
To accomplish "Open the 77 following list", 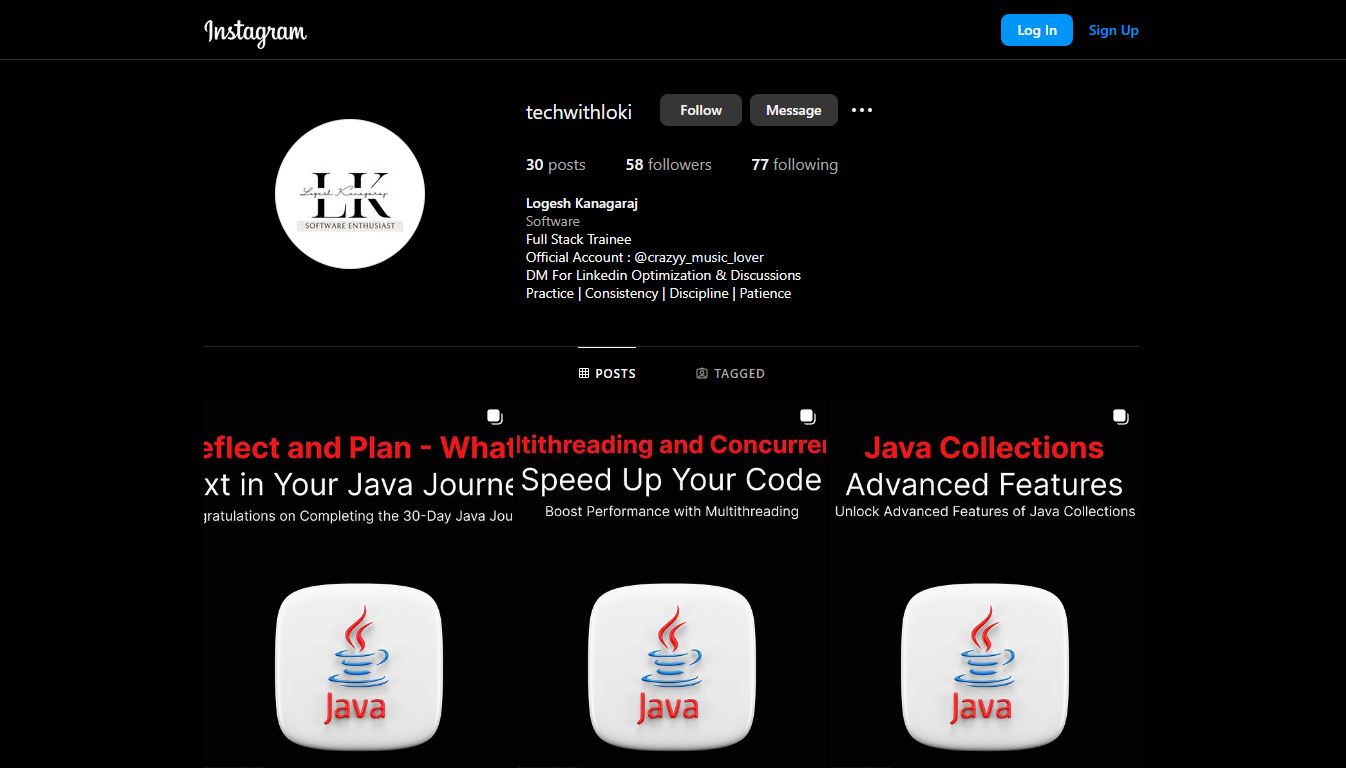I will [795, 165].
